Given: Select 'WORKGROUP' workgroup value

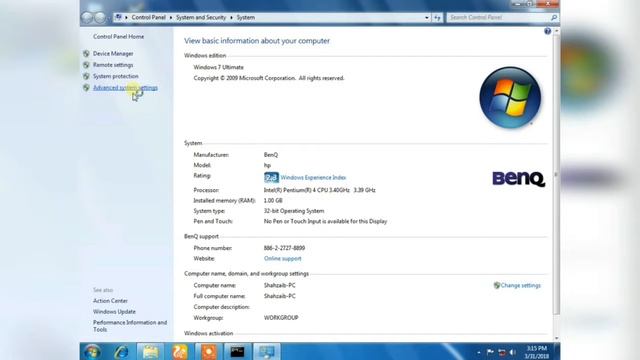Looking at the screenshot, I should (281, 318).
